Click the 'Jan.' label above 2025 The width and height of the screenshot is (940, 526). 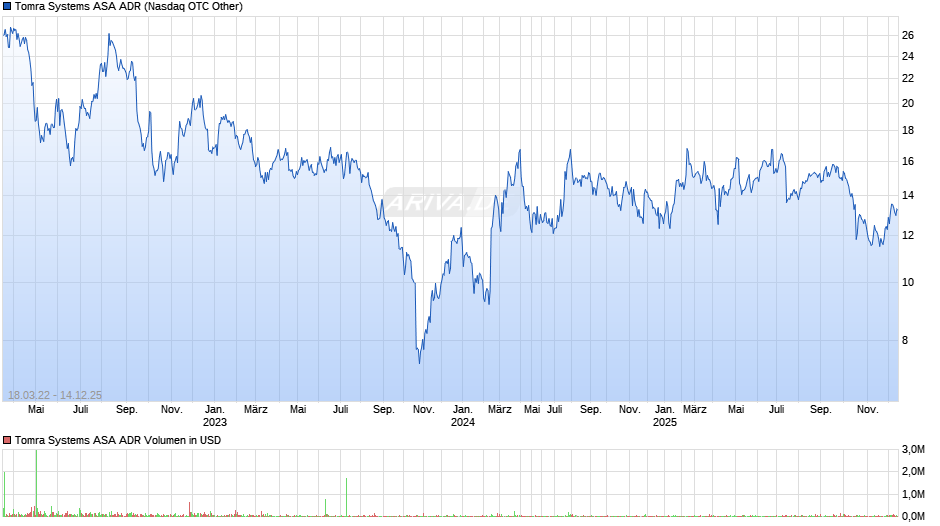click(x=664, y=409)
